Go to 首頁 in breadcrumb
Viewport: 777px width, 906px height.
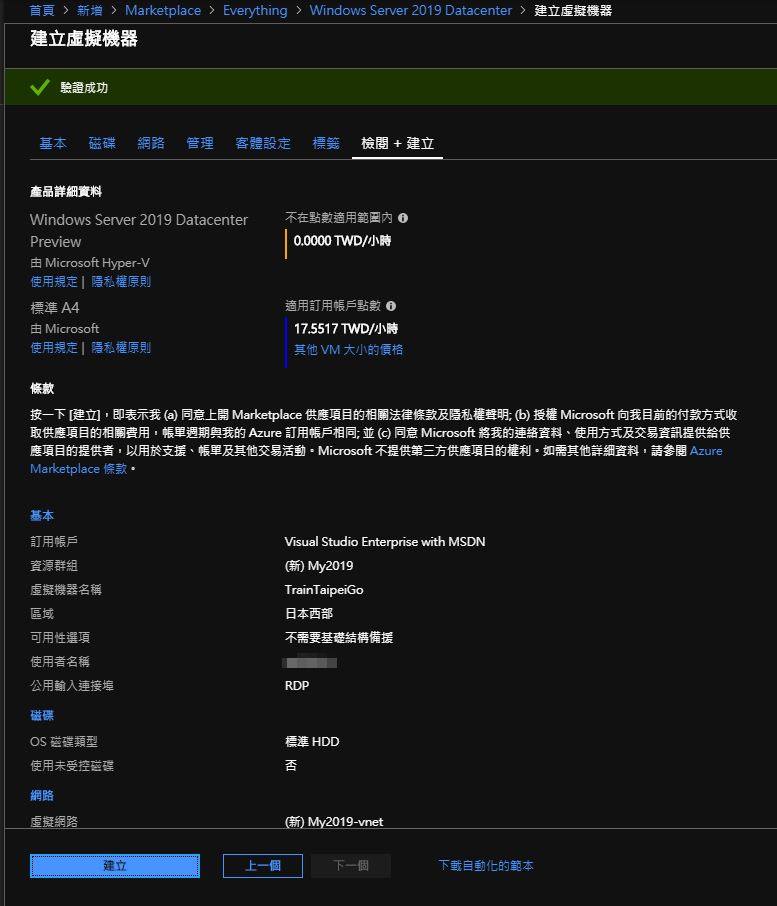coord(42,10)
